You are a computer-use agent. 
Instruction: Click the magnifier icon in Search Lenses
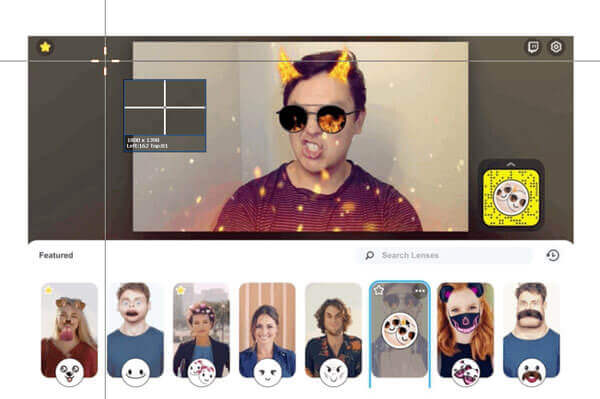pyautogui.click(x=369, y=255)
